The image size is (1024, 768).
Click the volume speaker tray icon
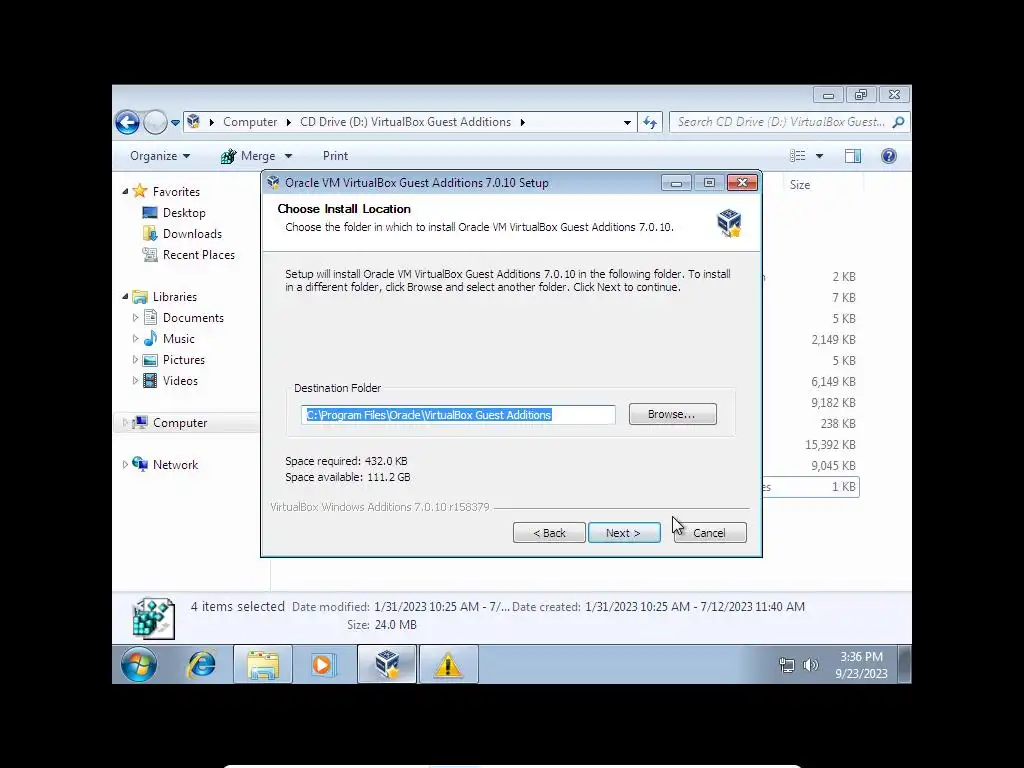(x=810, y=665)
